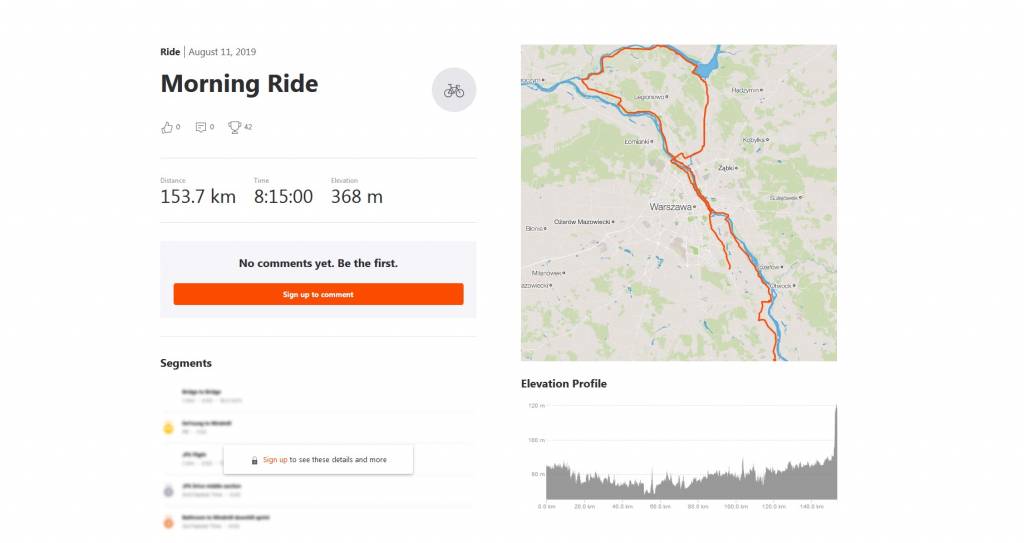
Task: Select the silver medal segment icon
Action: point(168,490)
